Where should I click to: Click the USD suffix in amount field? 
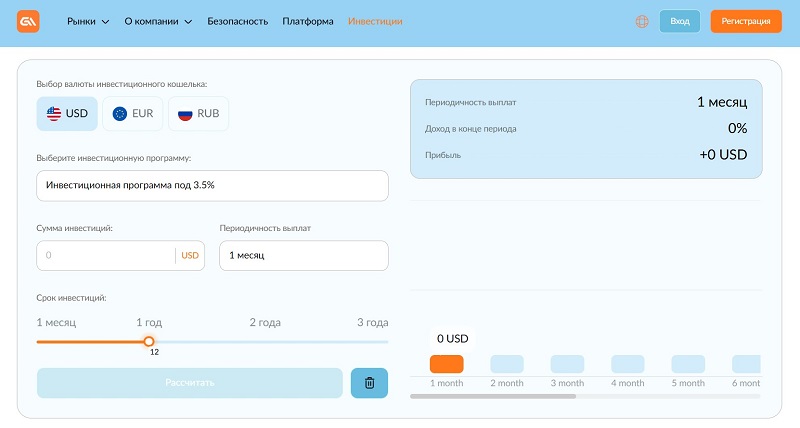pos(190,256)
